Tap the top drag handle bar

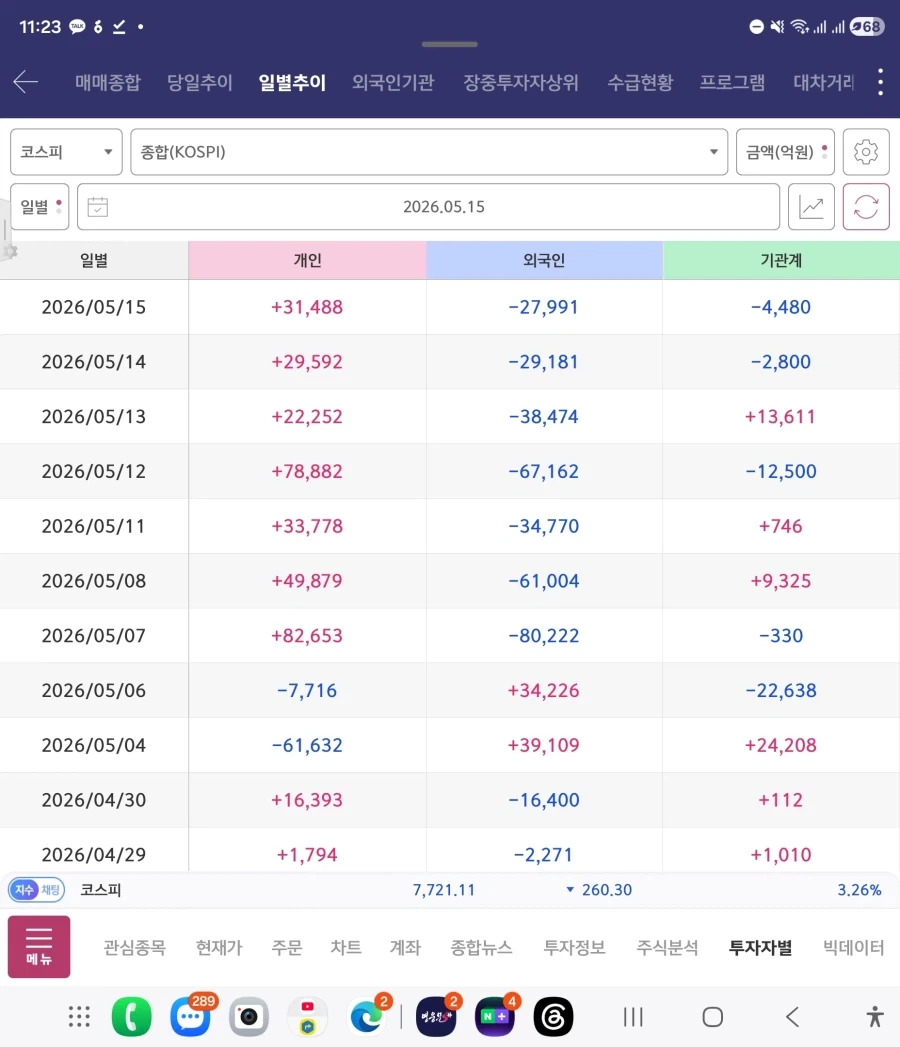pos(449,44)
